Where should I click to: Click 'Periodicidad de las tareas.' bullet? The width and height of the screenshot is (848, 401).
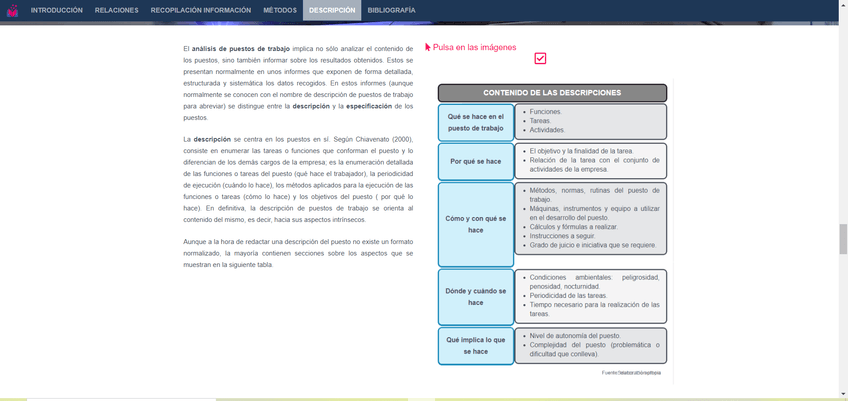click(x=568, y=295)
